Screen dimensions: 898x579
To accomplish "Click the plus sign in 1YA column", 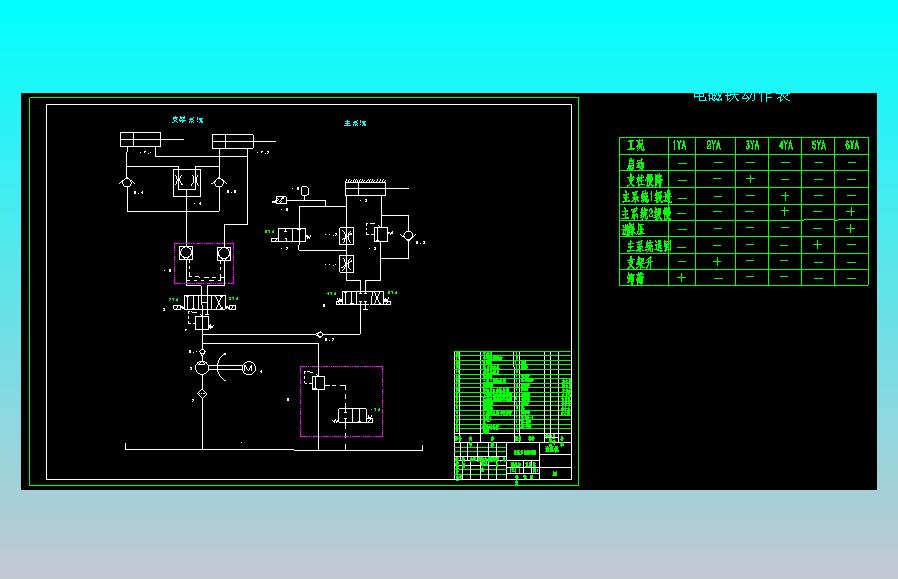I will click(x=682, y=277).
